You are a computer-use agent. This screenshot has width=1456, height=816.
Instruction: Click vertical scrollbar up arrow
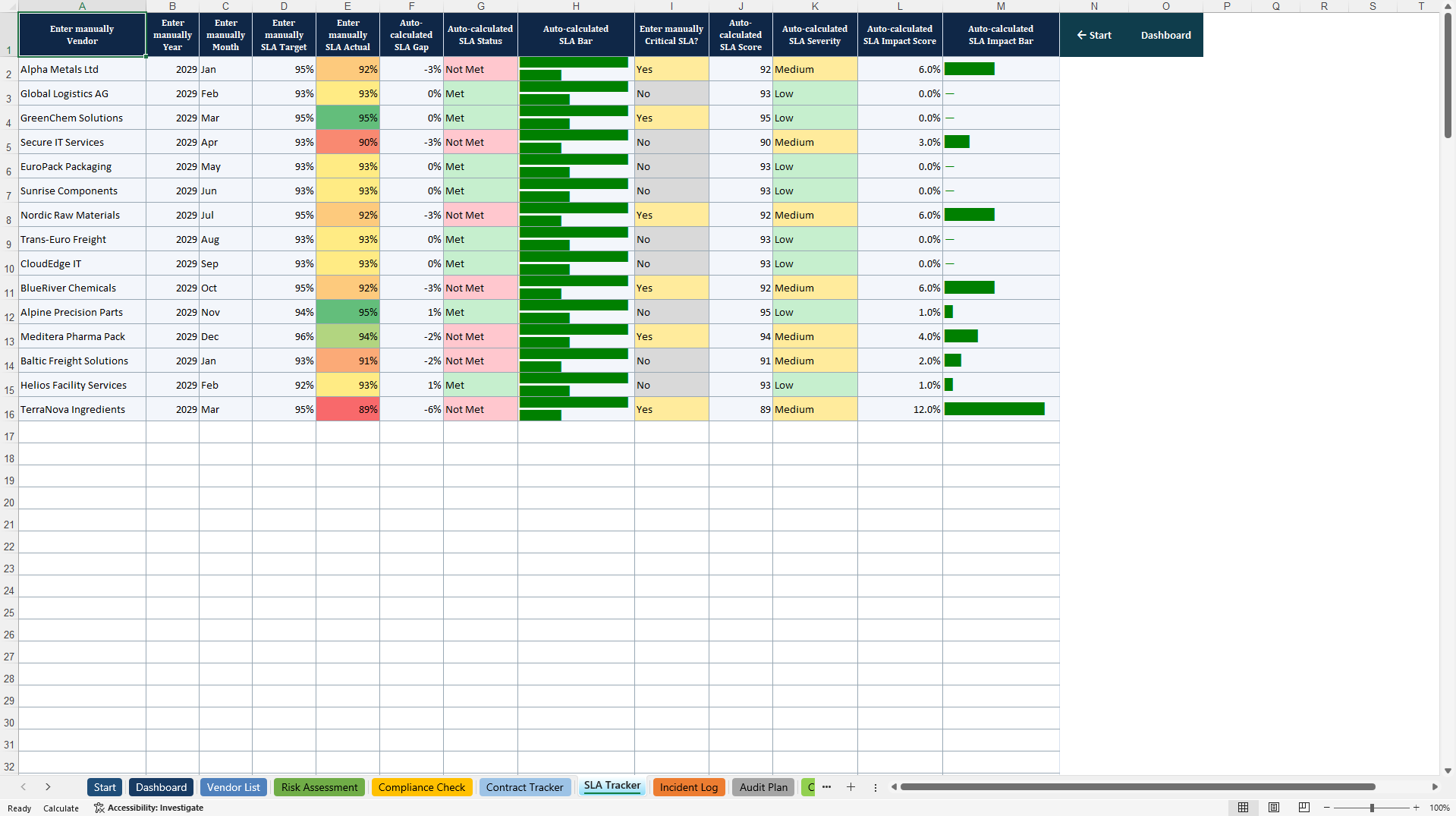coord(1448,6)
